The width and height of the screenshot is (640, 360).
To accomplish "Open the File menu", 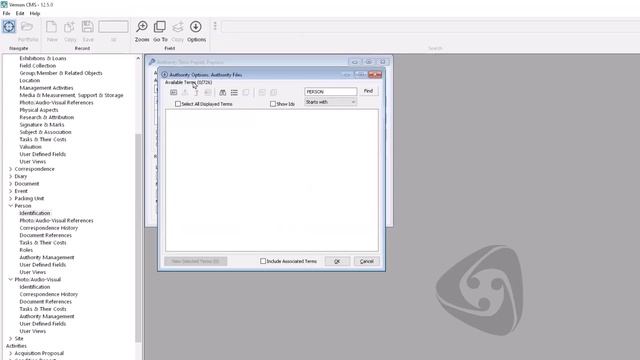I will pos(7,13).
